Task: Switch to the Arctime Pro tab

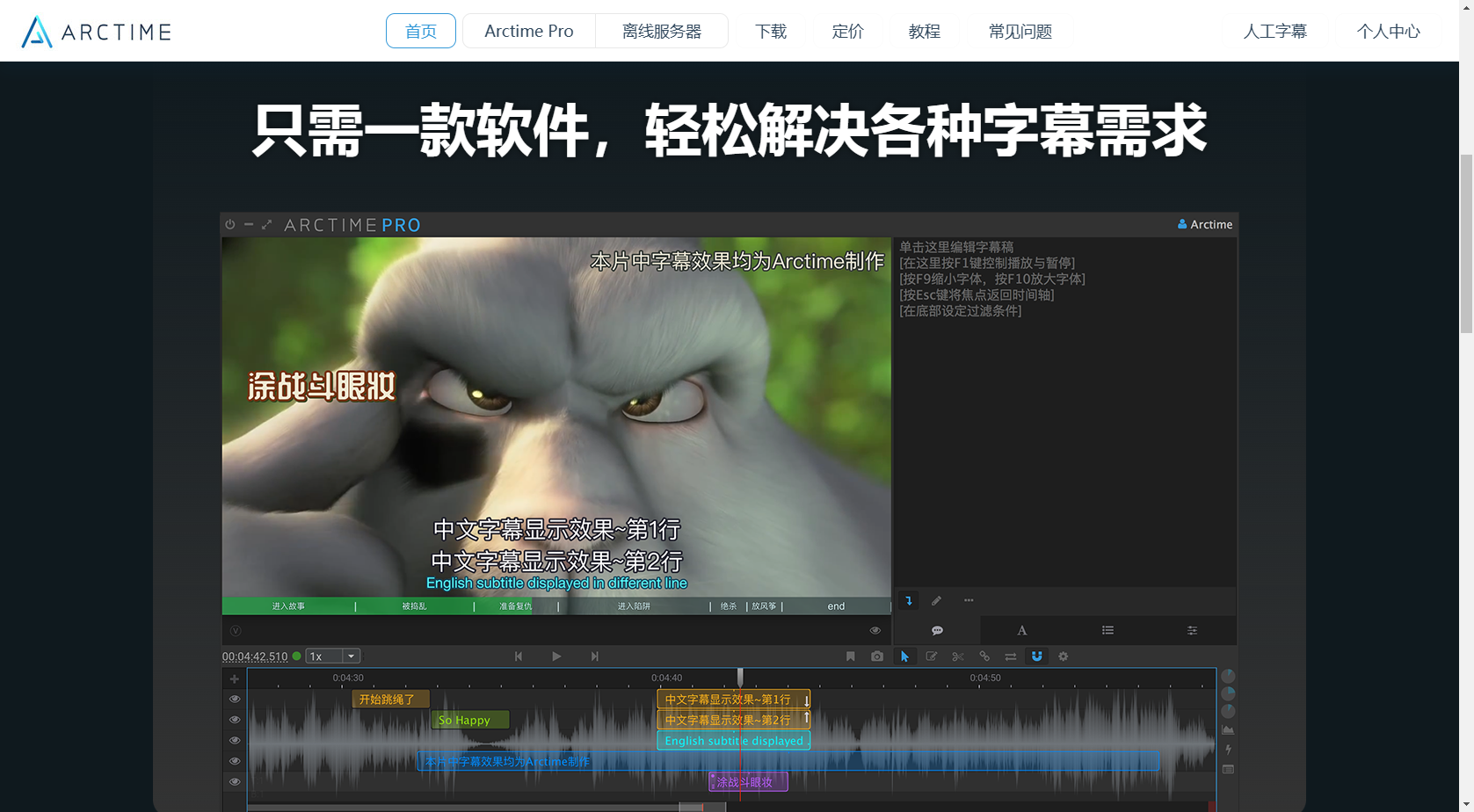Action: 529,32
